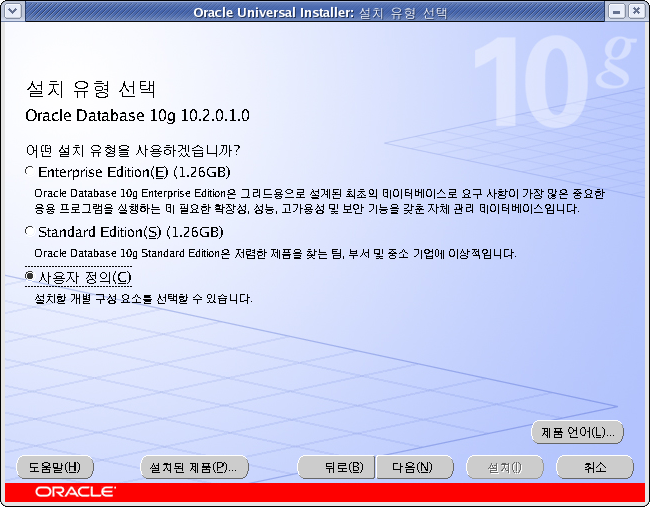Proceed with 다음(N) next button
Viewport: 650px width, 507px height.
(415, 467)
